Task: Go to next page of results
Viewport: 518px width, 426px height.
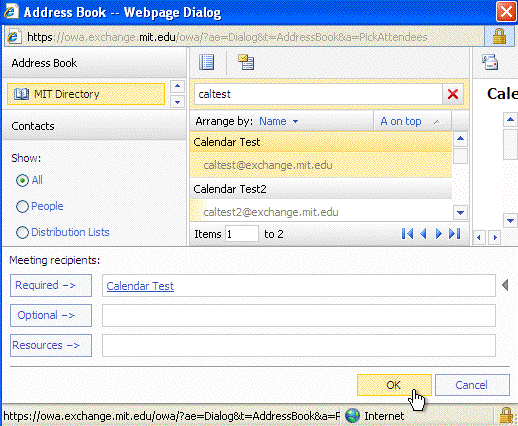Action: pos(439,234)
